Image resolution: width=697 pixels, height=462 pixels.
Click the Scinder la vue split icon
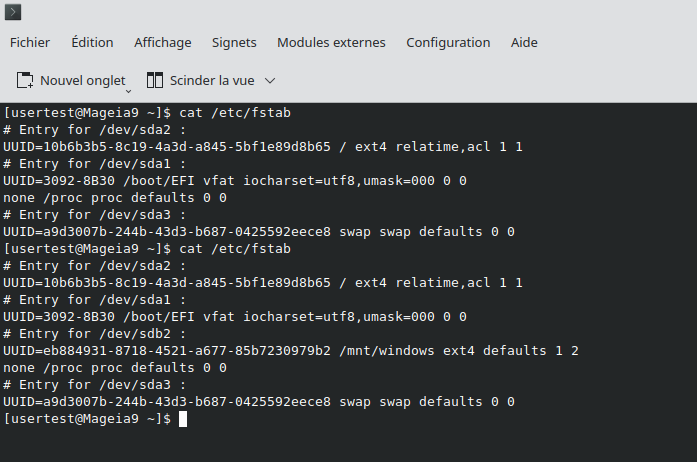point(155,80)
